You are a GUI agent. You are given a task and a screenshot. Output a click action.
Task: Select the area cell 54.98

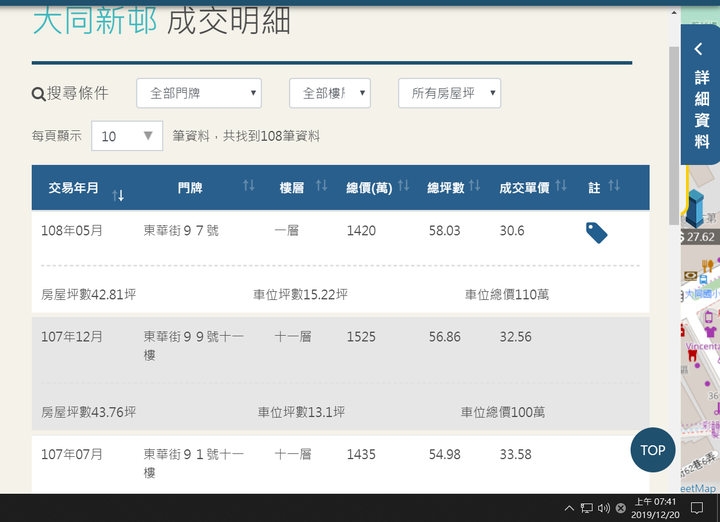pyautogui.click(x=444, y=455)
